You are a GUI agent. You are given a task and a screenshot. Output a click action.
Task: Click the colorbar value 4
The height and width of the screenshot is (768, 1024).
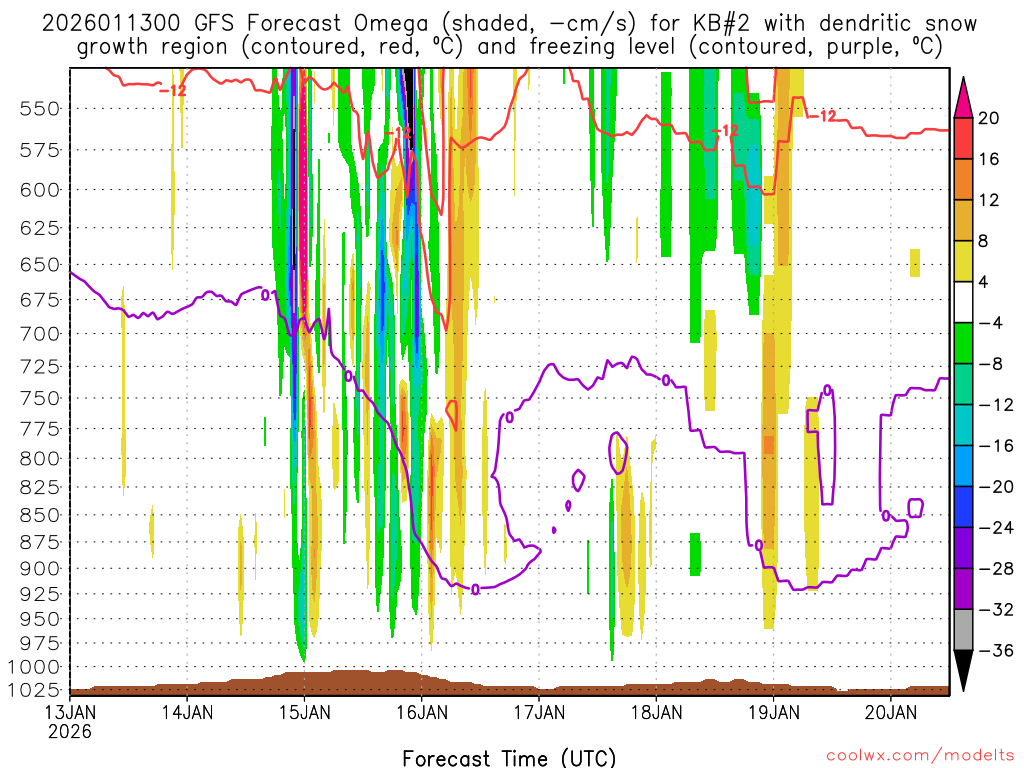click(x=984, y=282)
